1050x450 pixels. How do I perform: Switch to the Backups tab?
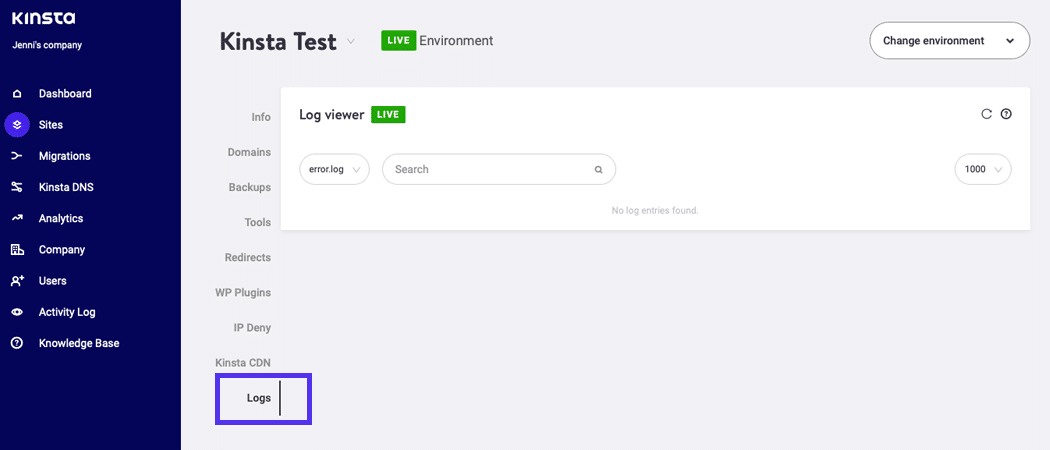coord(249,187)
